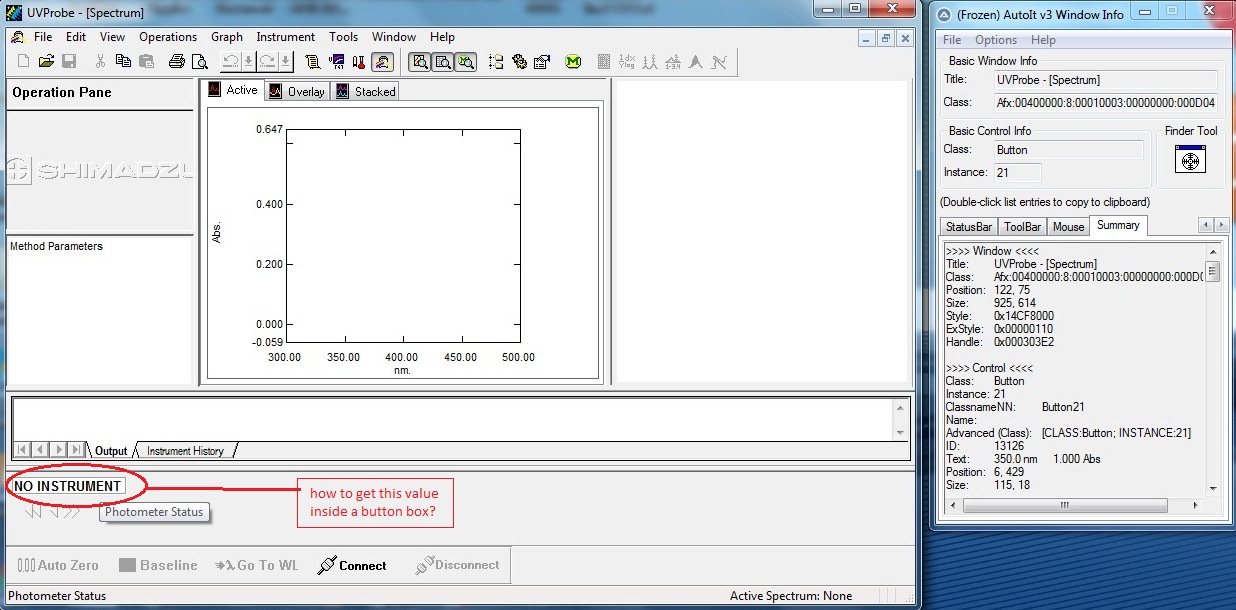Select the Summary tab in AutoIt Info
This screenshot has height=610, width=1236.
(1118, 225)
